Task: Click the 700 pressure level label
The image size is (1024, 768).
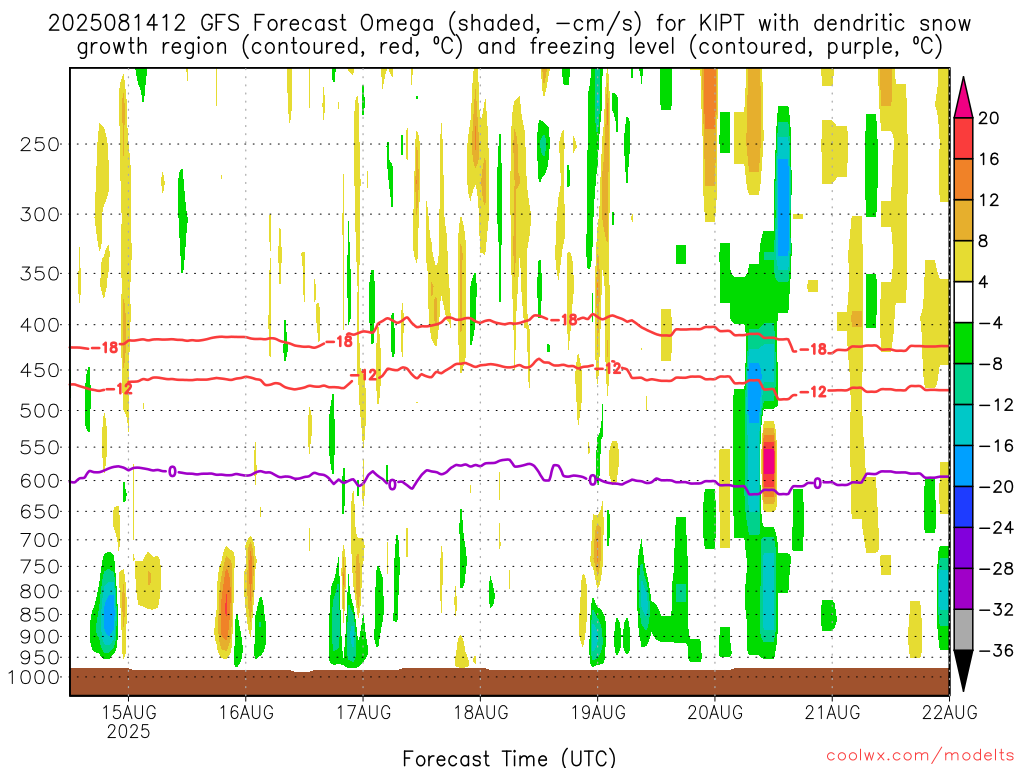Action: [x=40, y=540]
